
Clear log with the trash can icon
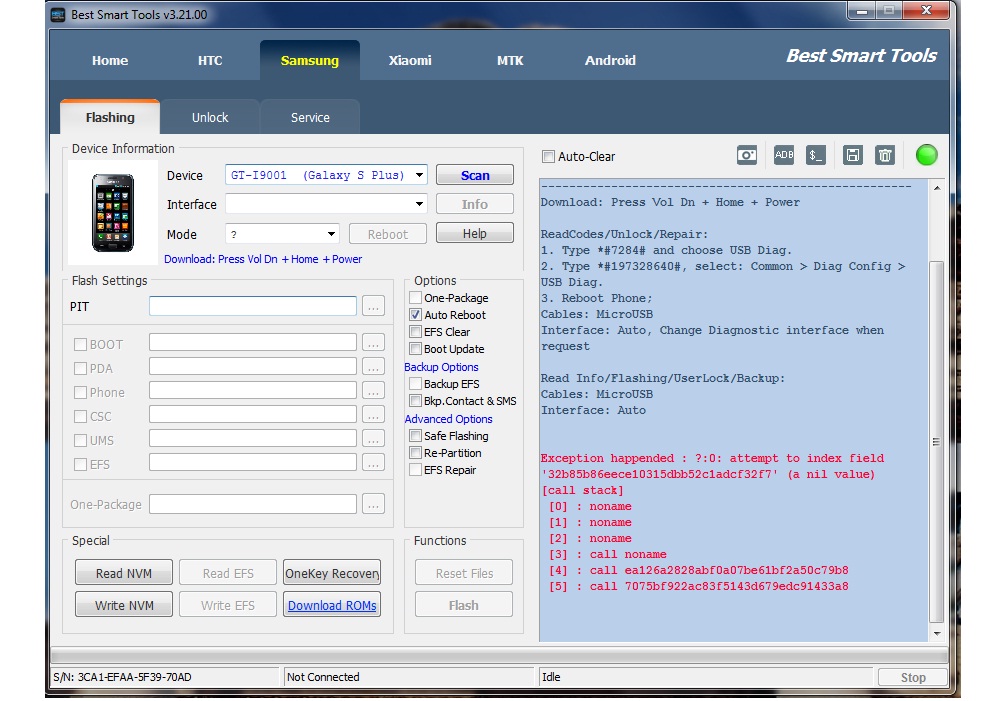click(885, 155)
